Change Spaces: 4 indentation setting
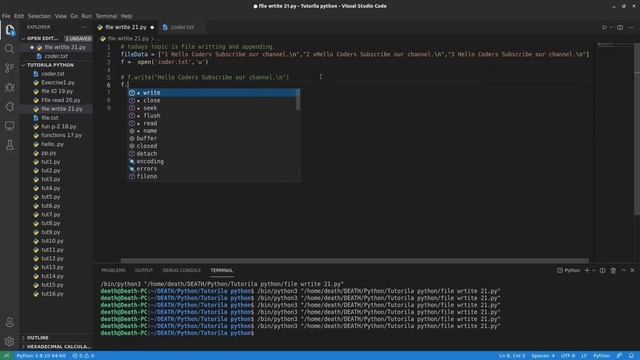 pos(543,356)
